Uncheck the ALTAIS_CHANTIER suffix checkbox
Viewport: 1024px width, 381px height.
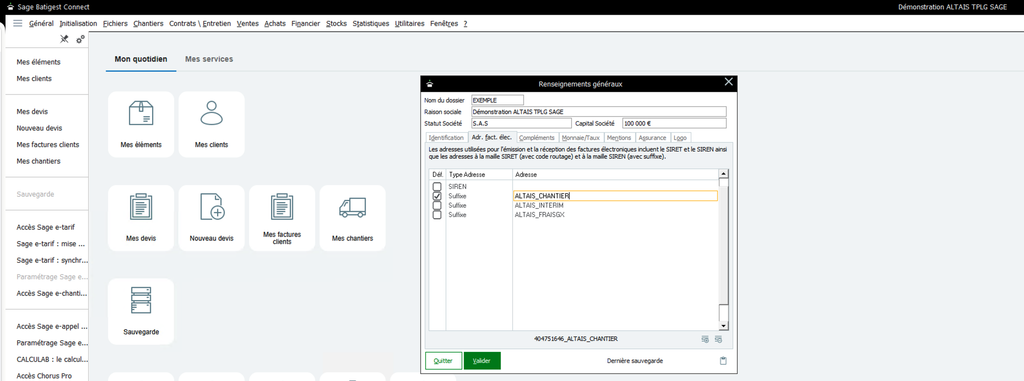click(437, 196)
